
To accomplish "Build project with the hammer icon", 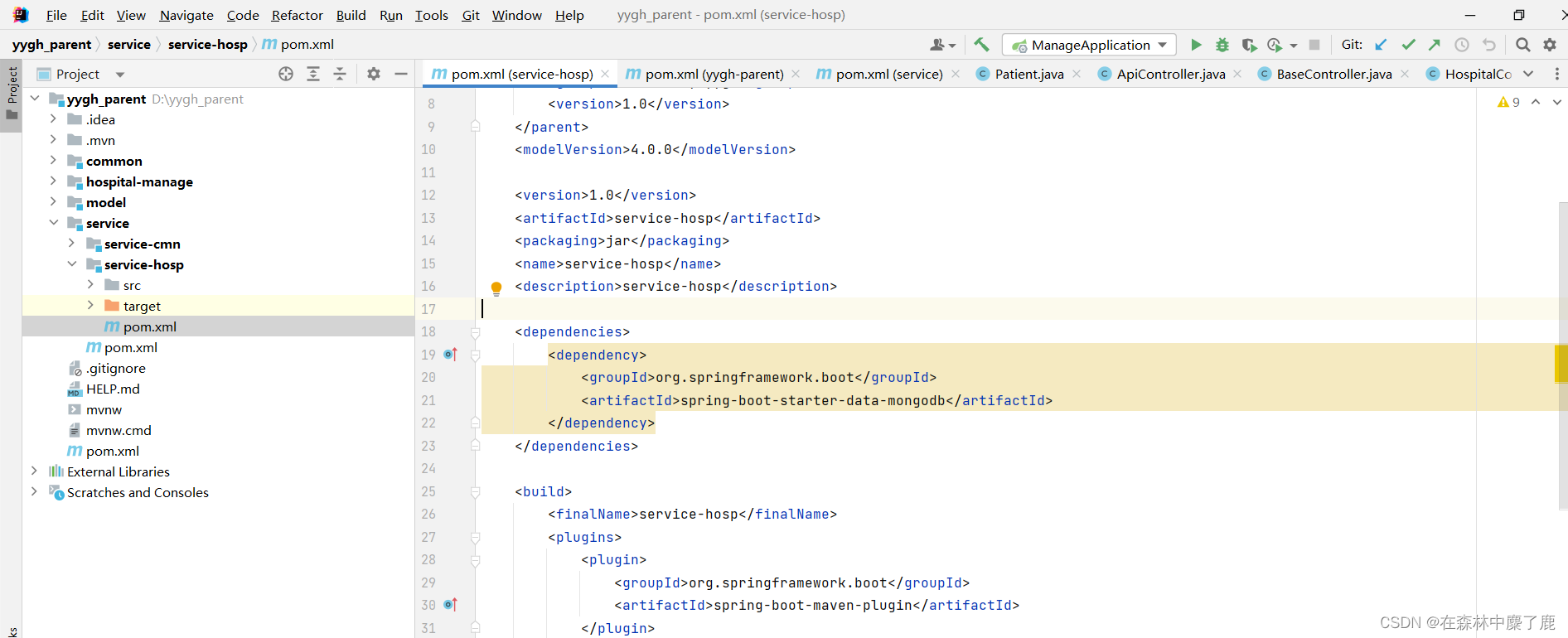I will pos(982,45).
